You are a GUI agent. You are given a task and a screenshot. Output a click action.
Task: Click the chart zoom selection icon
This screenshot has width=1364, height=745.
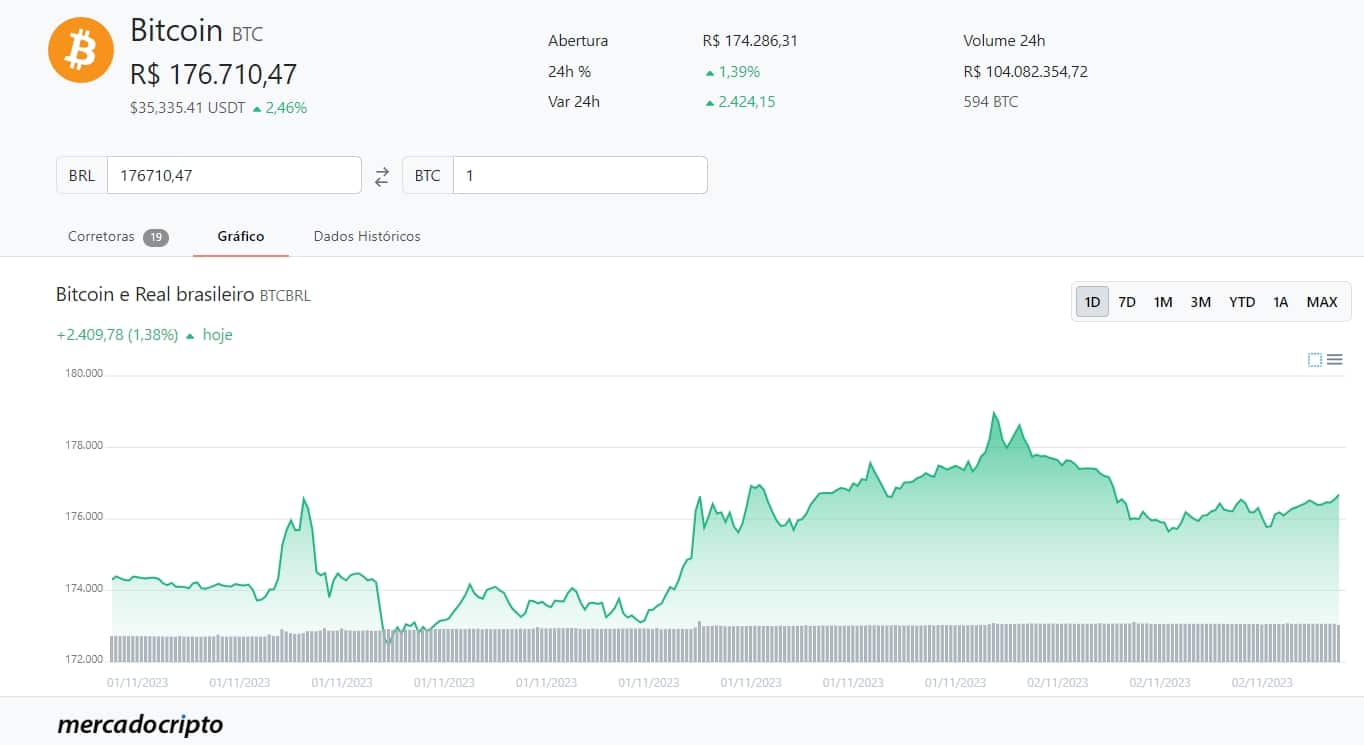coord(1315,360)
